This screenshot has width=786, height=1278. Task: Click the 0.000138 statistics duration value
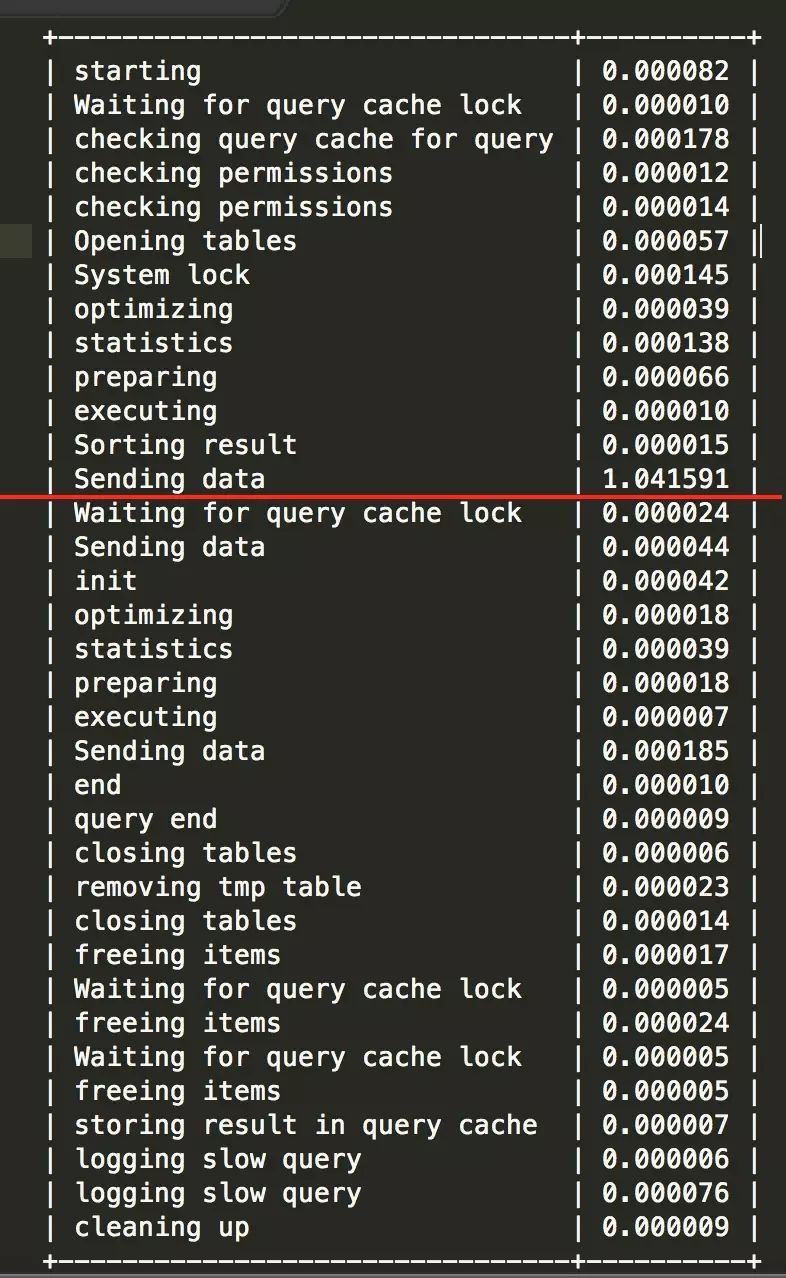coord(666,343)
